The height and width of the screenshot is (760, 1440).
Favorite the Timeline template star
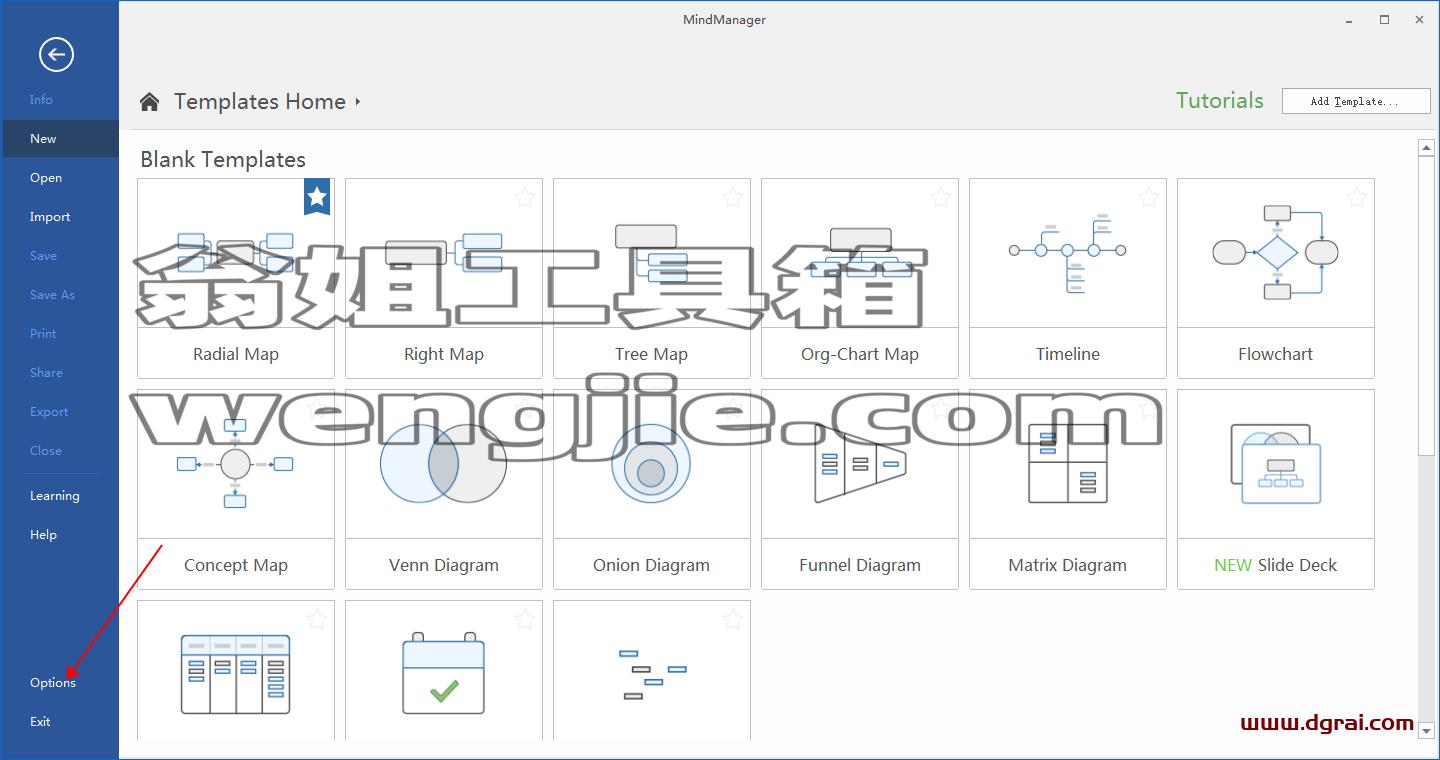point(1149,197)
